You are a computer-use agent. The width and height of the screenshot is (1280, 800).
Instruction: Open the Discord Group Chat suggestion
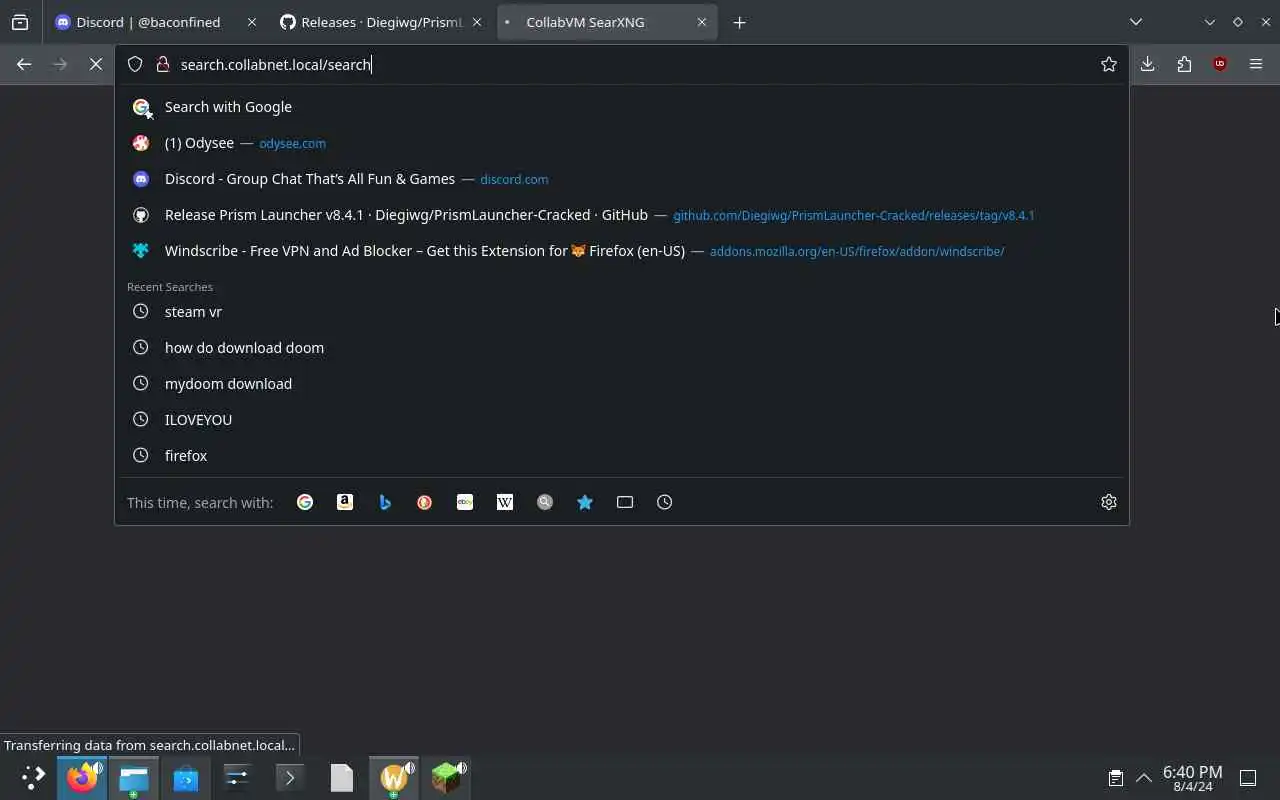[622, 179]
